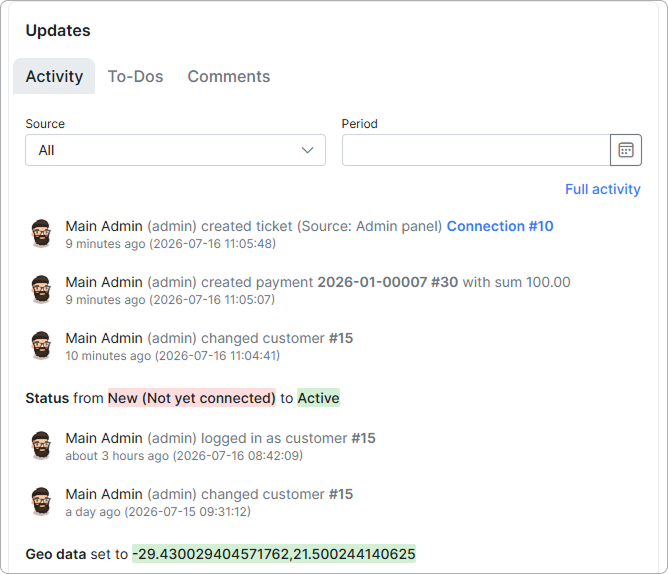Click avatar beside logged in as customer entry

pos(41,445)
